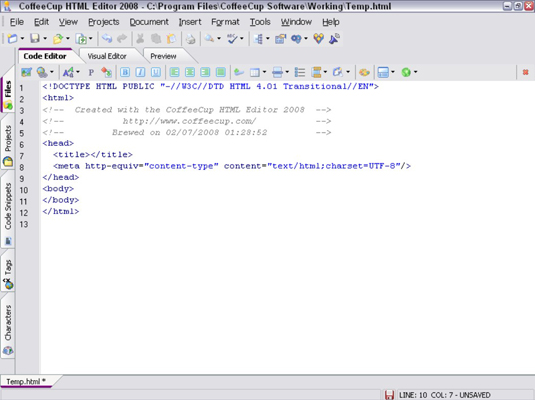Click the Find magnifier icon

pos(209,39)
